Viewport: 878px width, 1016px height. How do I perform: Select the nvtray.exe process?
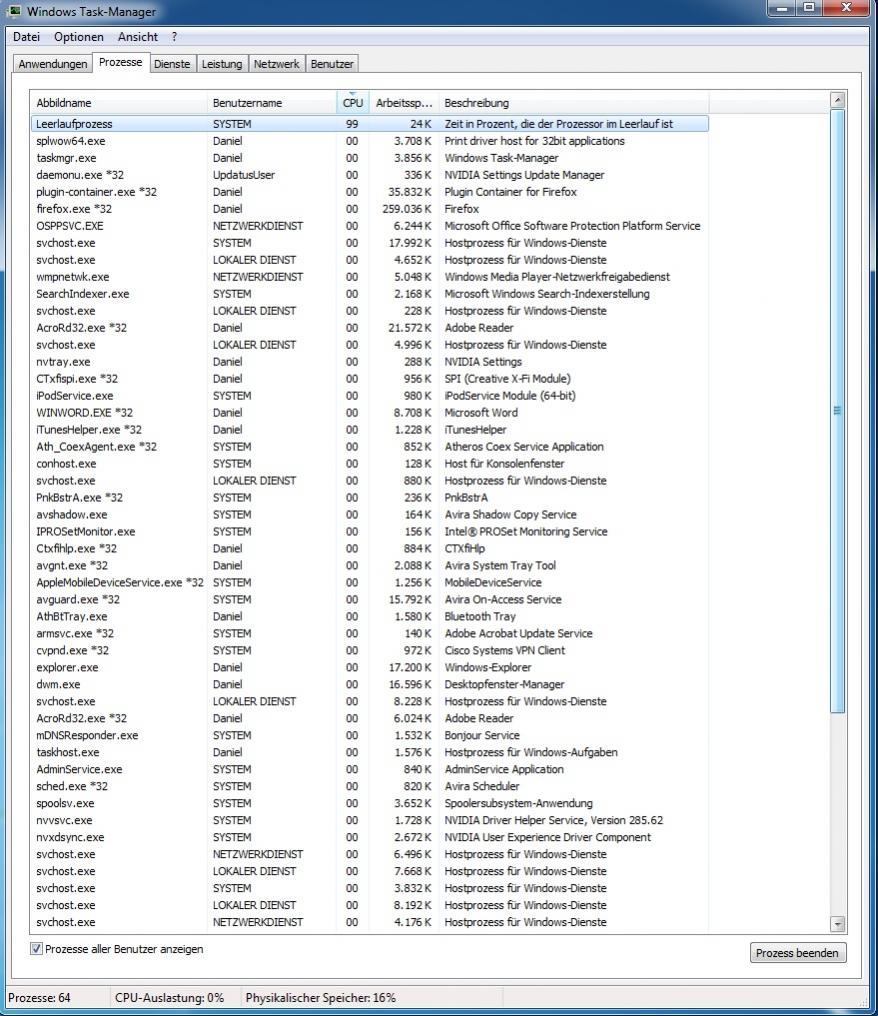click(x=369, y=362)
